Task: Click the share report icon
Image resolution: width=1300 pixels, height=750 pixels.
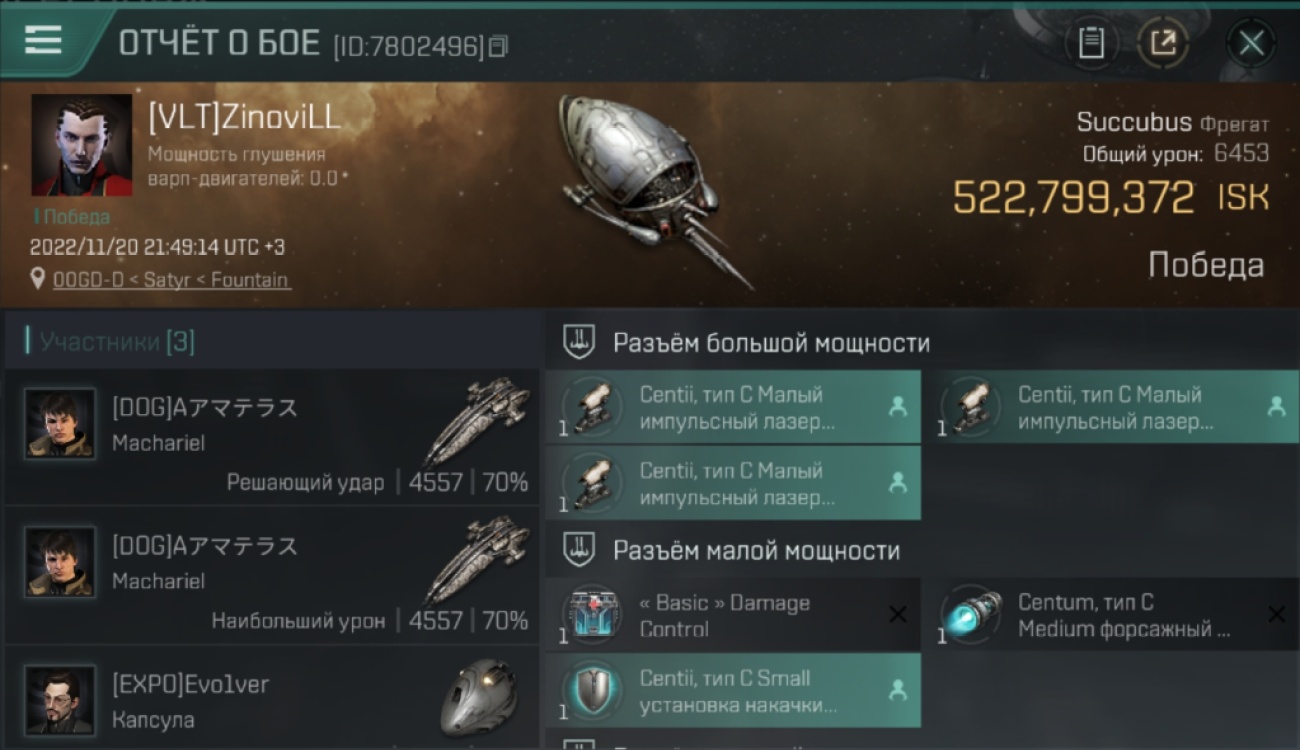Action: 1163,43
